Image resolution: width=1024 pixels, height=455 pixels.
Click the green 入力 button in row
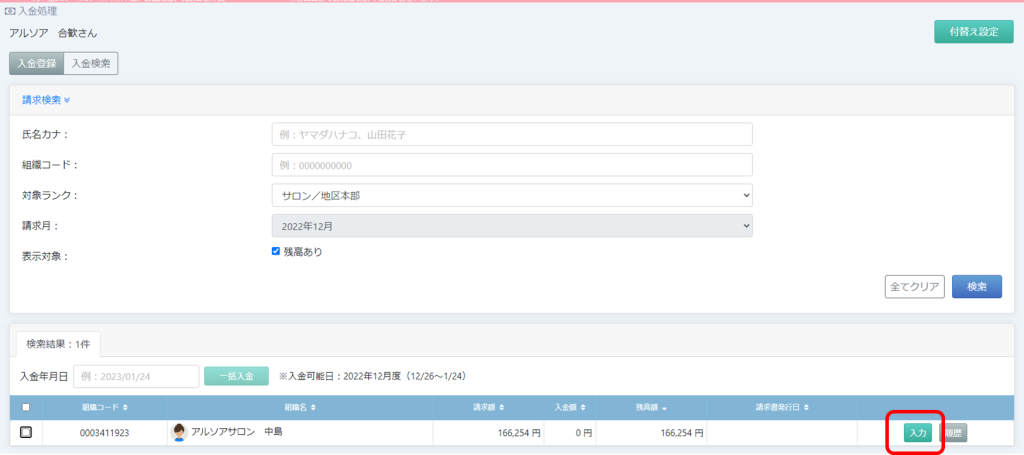(917, 433)
